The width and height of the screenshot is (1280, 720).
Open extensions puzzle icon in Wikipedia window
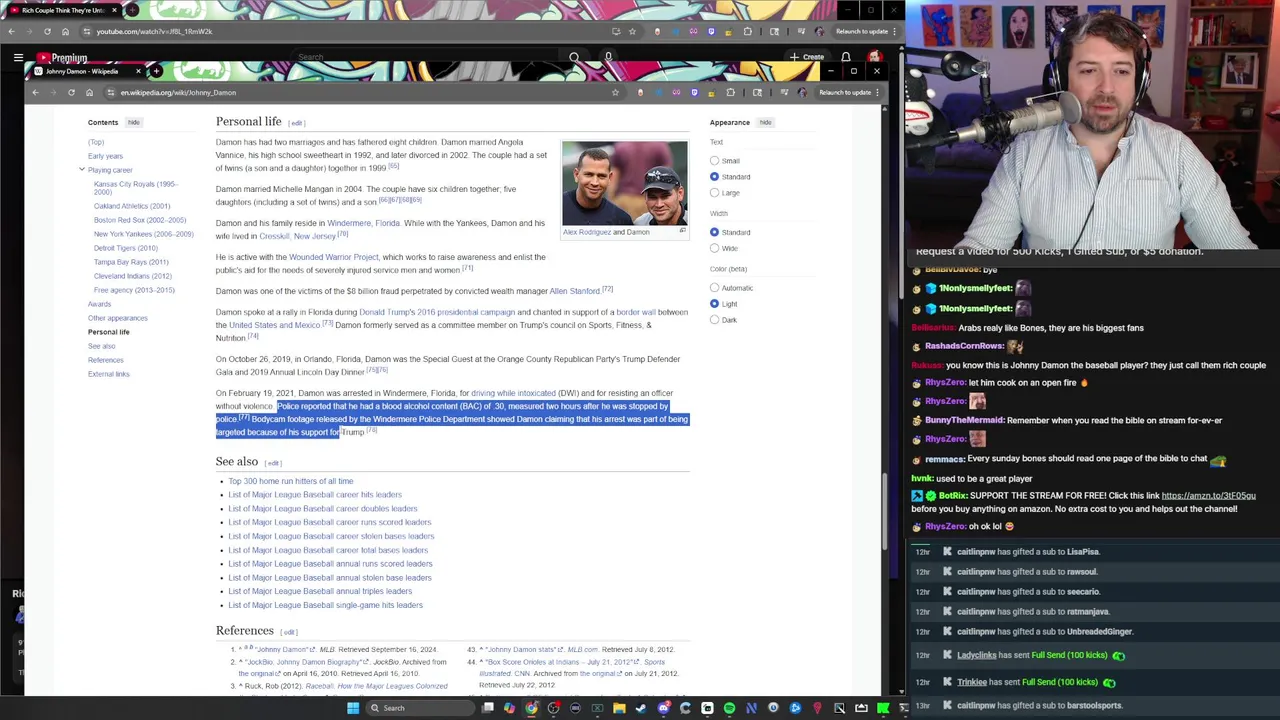click(x=730, y=92)
